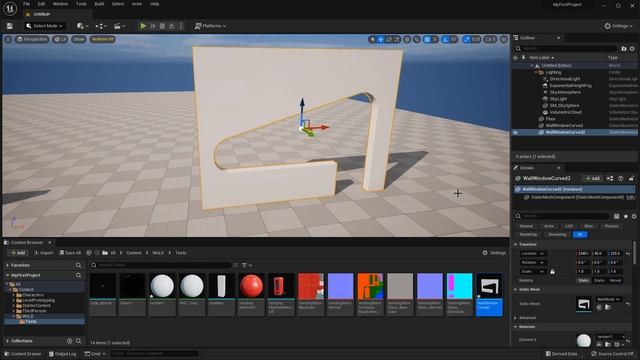Toggle the Scale lock icon

point(552,271)
